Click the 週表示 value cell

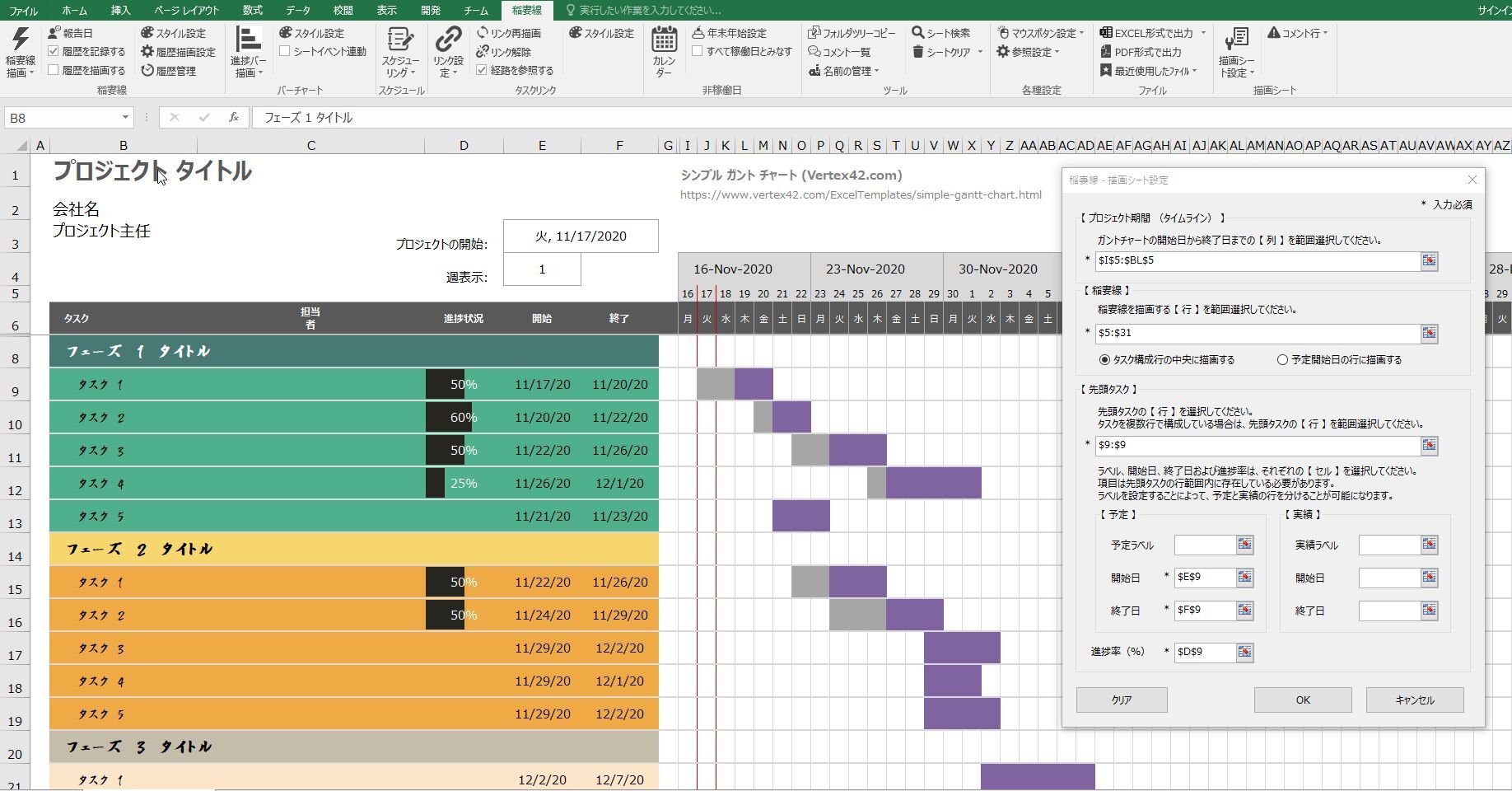[542, 269]
